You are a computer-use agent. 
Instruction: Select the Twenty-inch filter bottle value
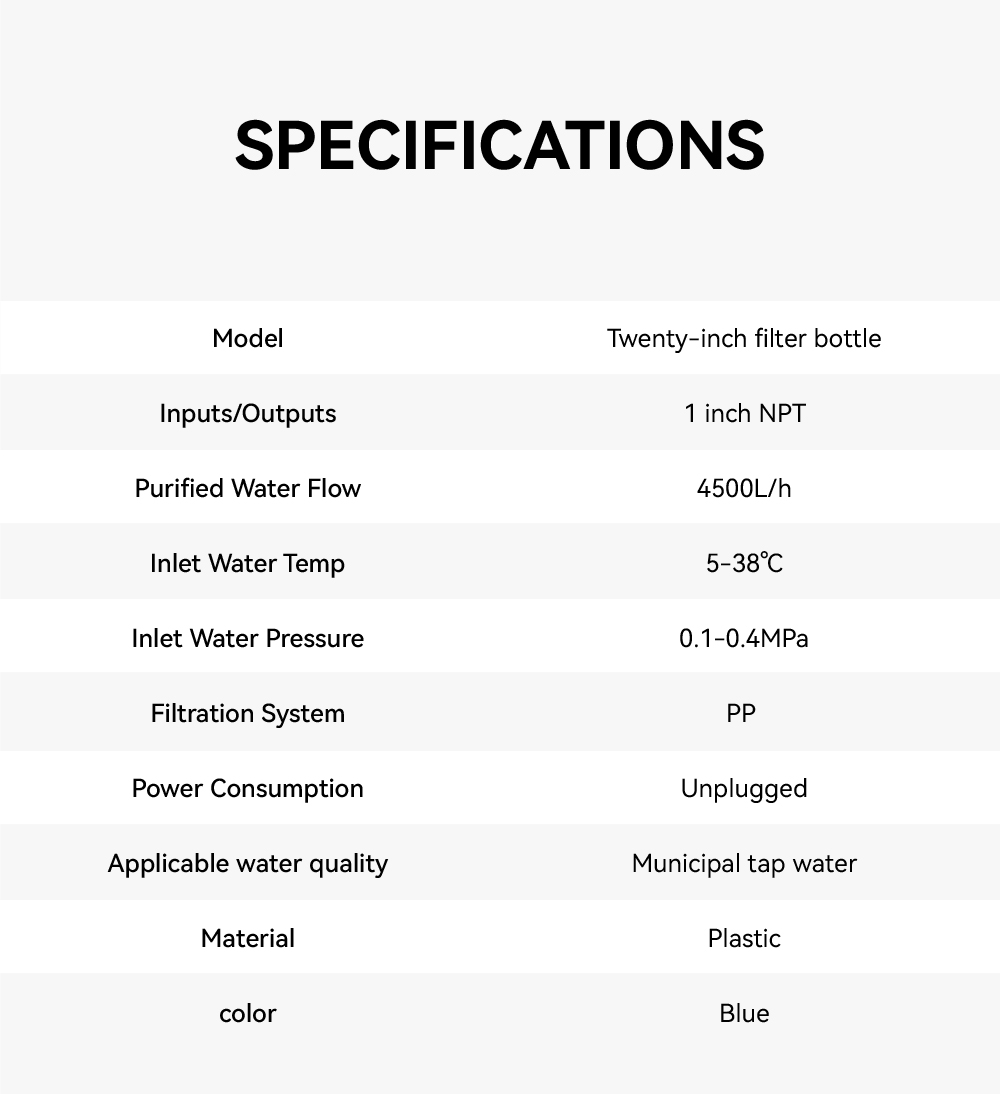(x=744, y=338)
